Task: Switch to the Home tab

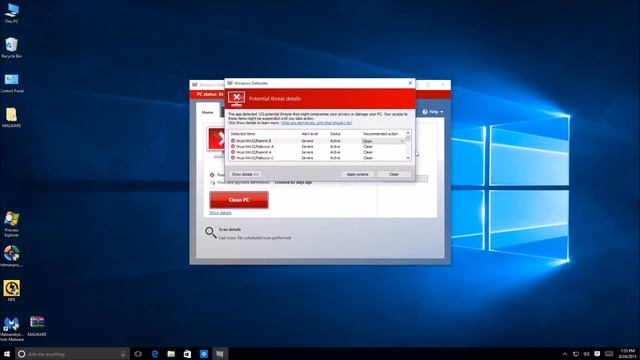Action: (x=208, y=112)
